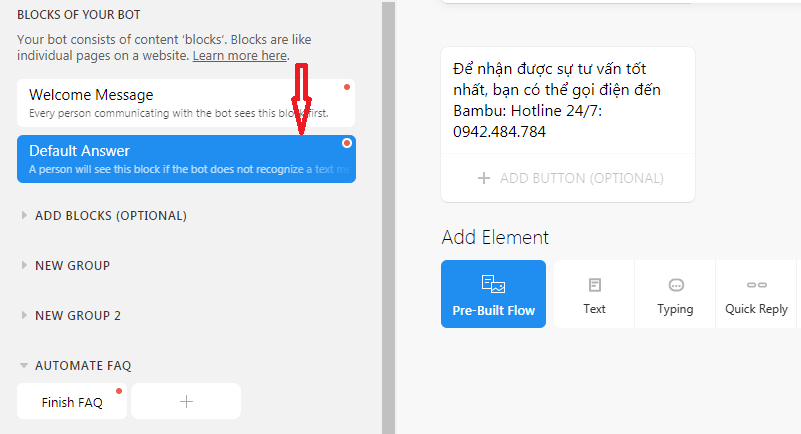The image size is (801, 434).
Task: Select the Default Answer block
Action: [x=186, y=159]
